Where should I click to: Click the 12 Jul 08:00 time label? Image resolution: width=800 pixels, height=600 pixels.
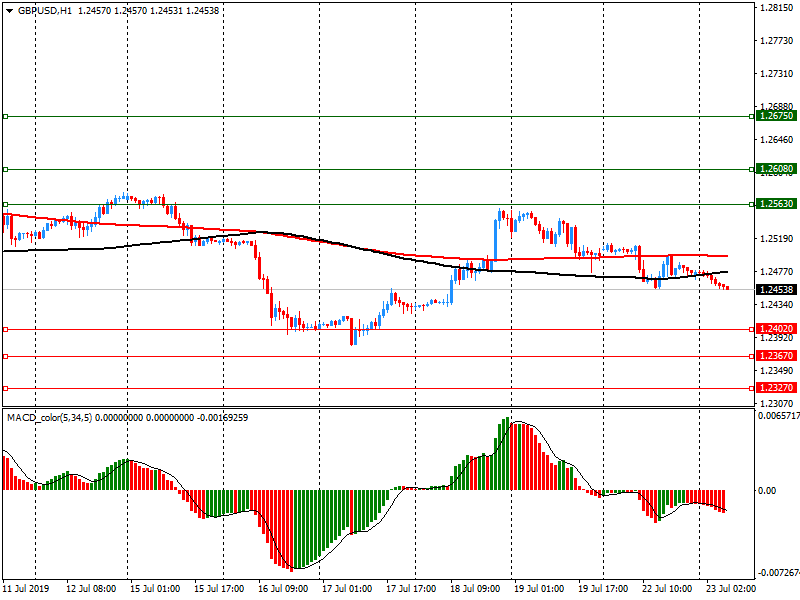(91, 589)
